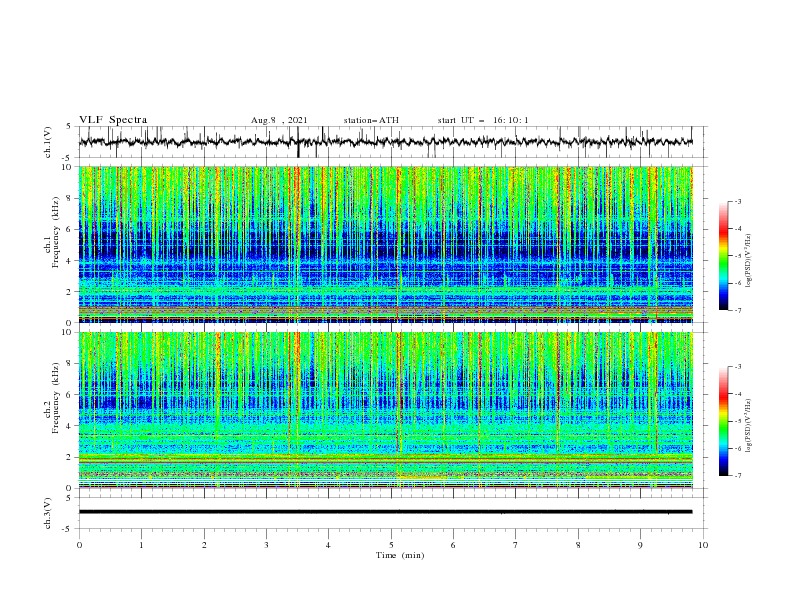This screenshot has width=792, height=612.
Task: Click inside the ch.1 spectrogram panel
Action: [x=385, y=244]
